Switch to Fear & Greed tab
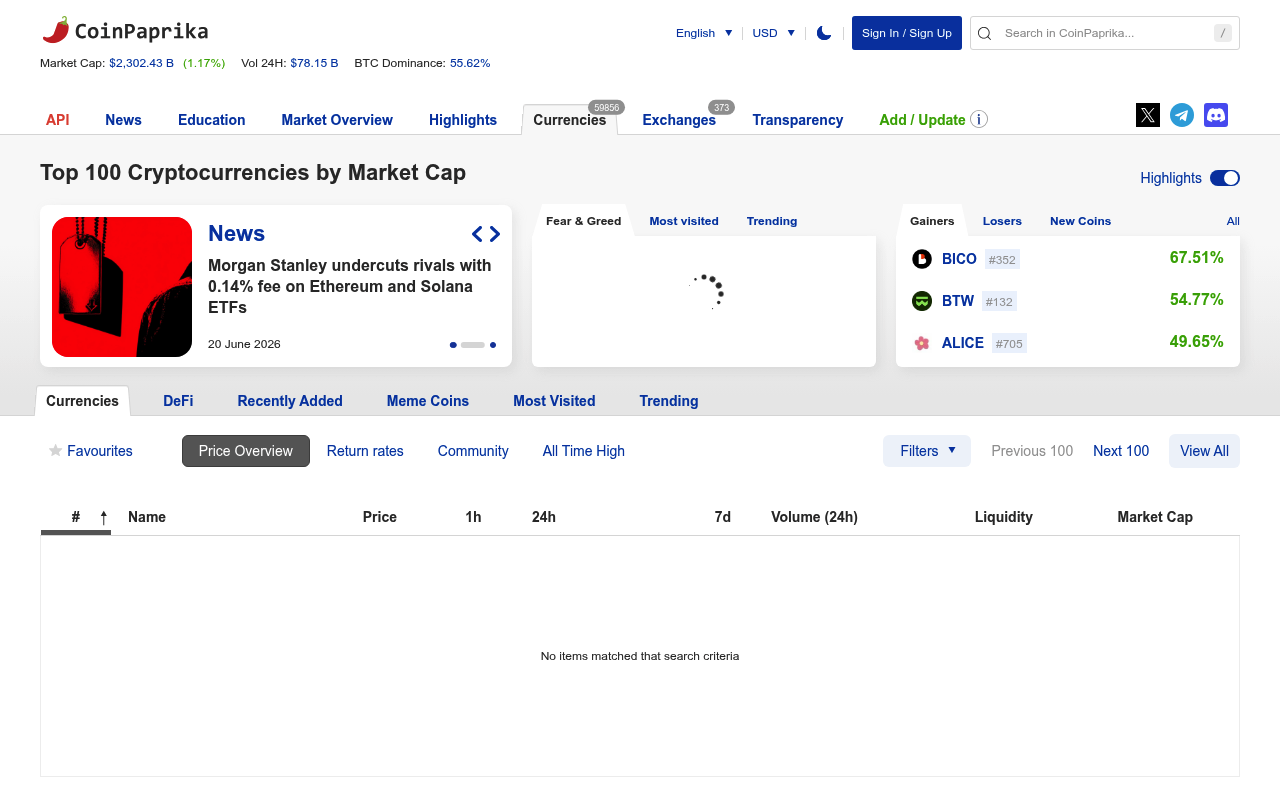 (583, 221)
